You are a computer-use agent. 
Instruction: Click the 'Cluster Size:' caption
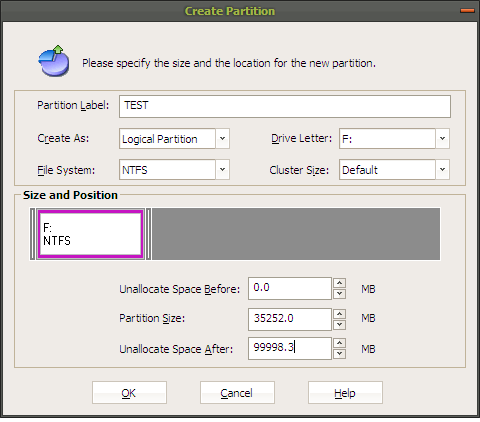(299, 170)
